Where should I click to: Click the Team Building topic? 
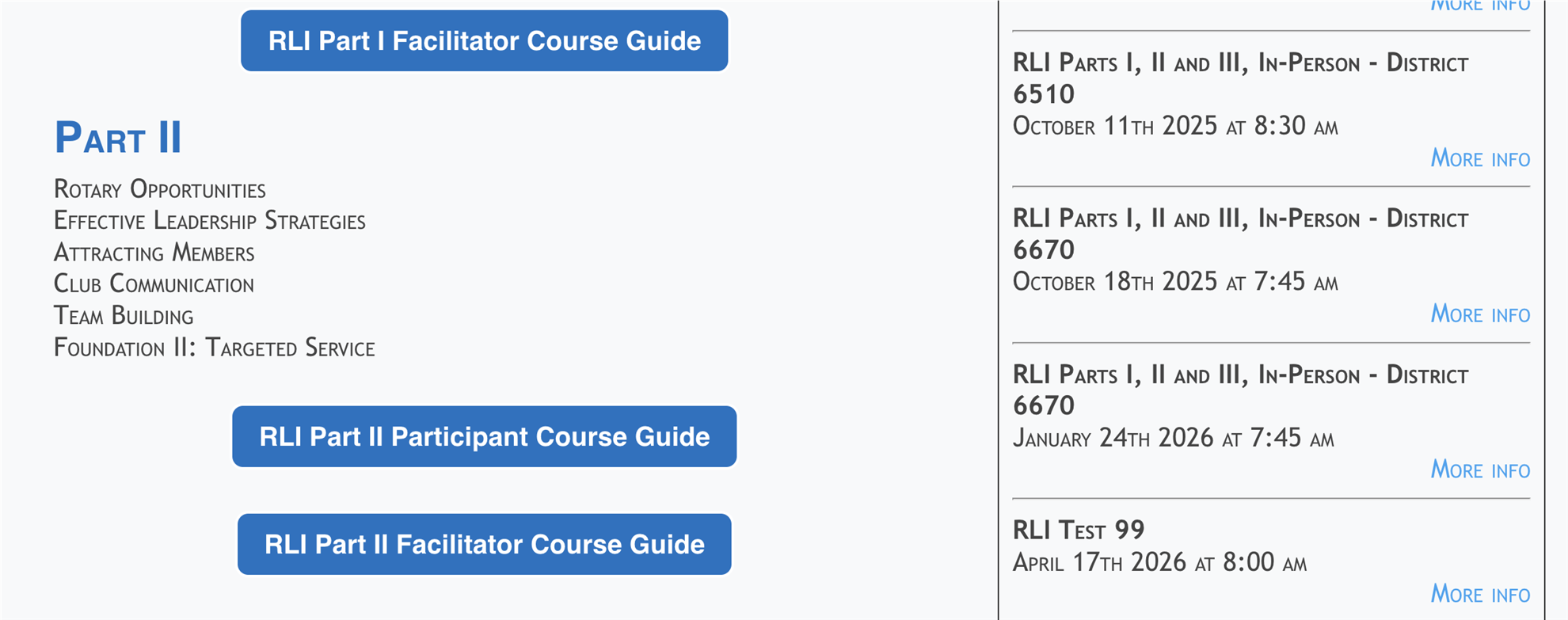[124, 315]
